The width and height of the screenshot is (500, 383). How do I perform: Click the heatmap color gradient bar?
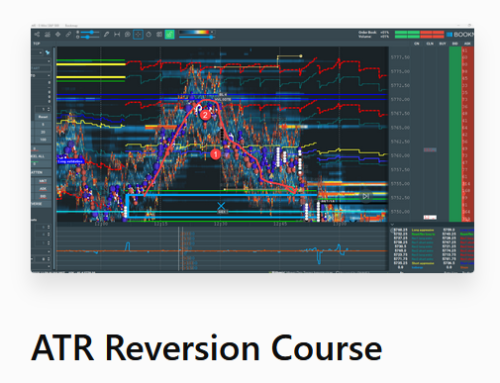(x=194, y=32)
